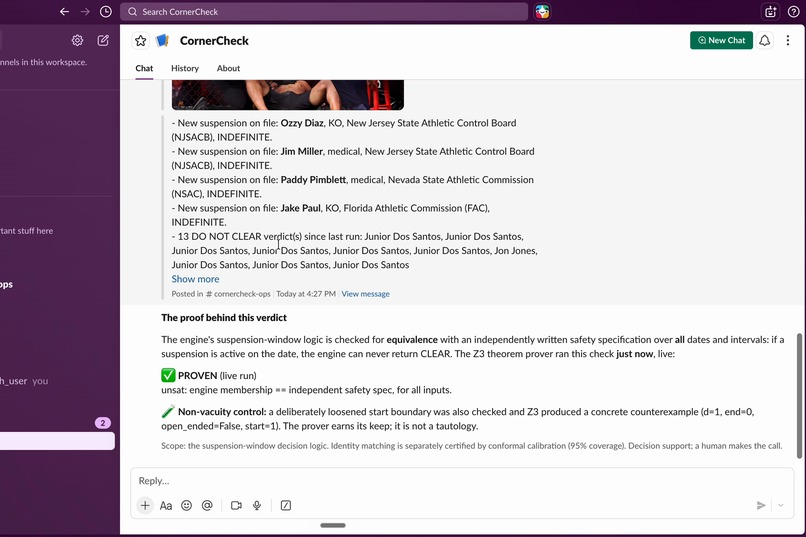
Task: Switch to the About tab
Action: 228,68
